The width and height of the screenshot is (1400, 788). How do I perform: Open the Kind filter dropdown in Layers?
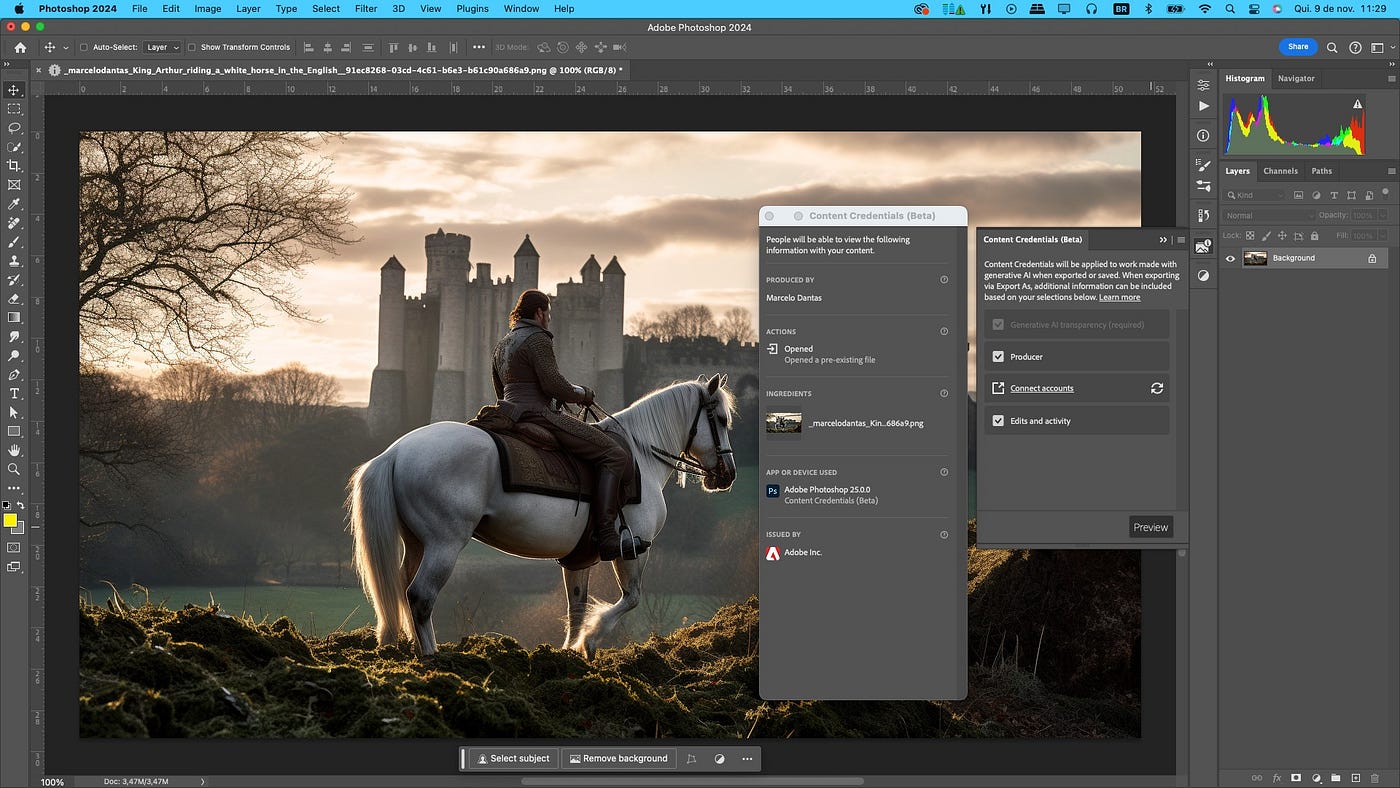[1255, 195]
